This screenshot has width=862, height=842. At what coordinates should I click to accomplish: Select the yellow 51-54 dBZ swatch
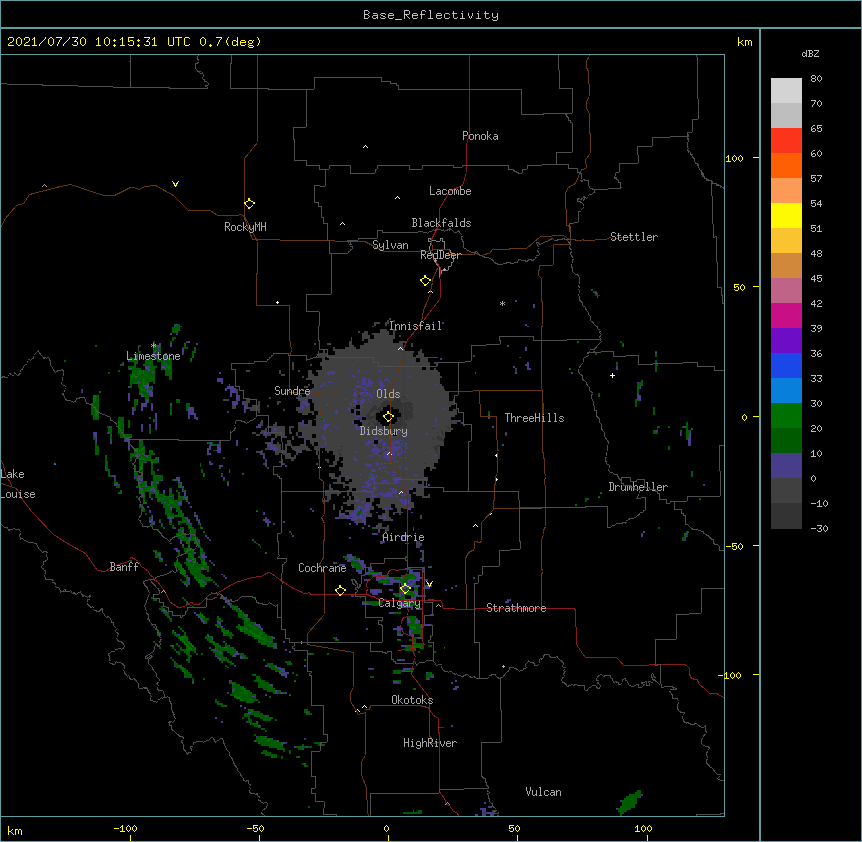(786, 215)
